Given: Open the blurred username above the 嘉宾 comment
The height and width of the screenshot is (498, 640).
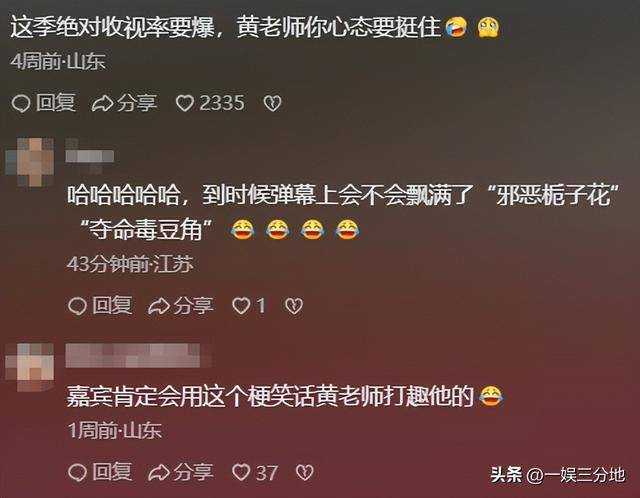Looking at the screenshot, I should coord(133,356).
